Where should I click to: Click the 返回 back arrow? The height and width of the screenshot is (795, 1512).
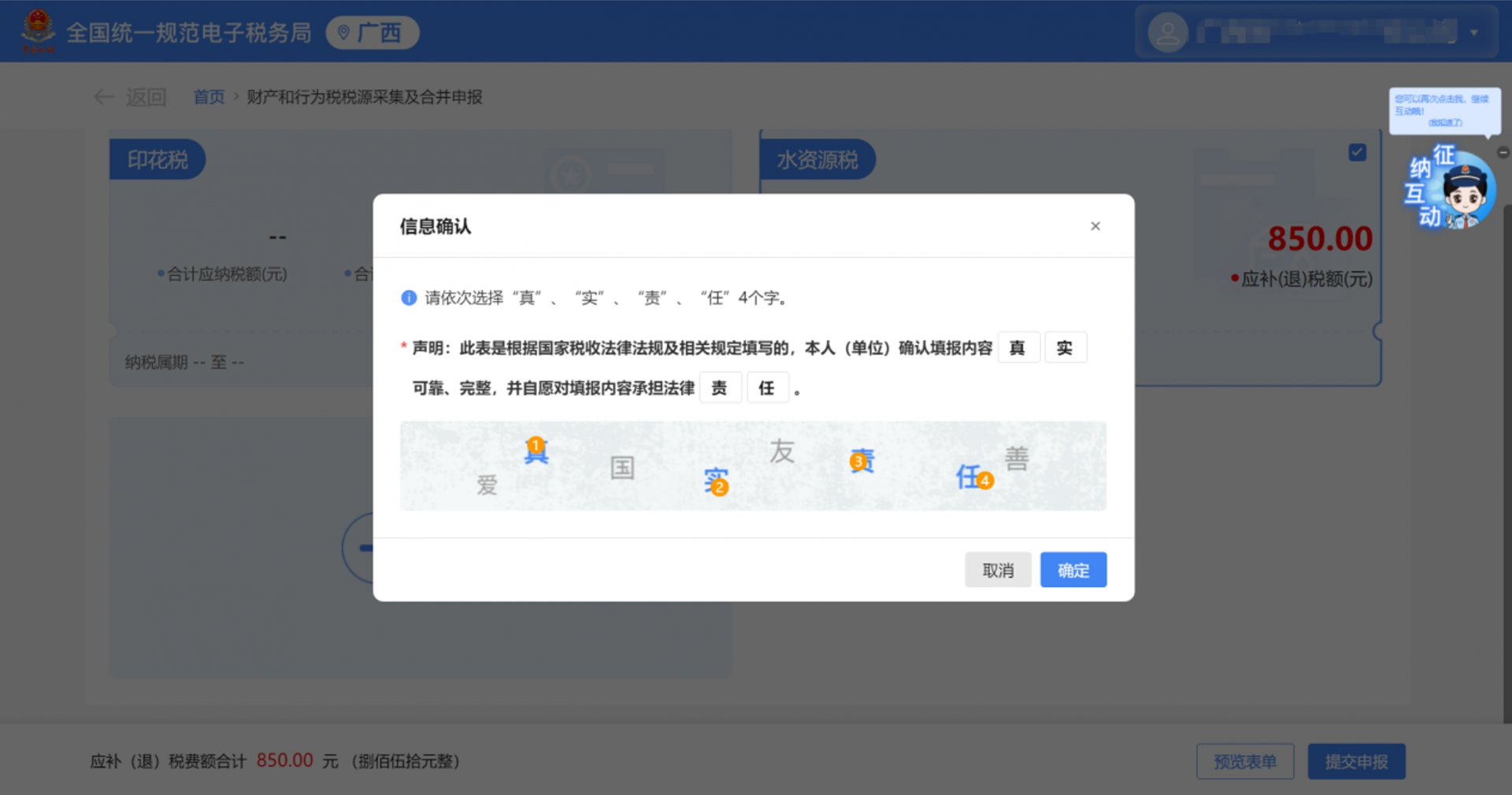pyautogui.click(x=104, y=97)
